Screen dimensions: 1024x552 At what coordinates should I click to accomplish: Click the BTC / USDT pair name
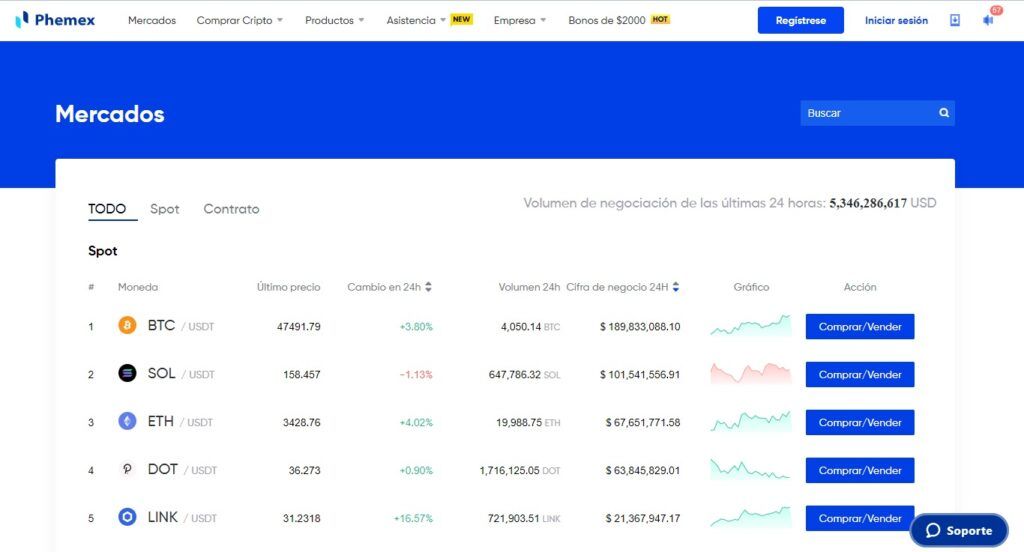pos(181,325)
